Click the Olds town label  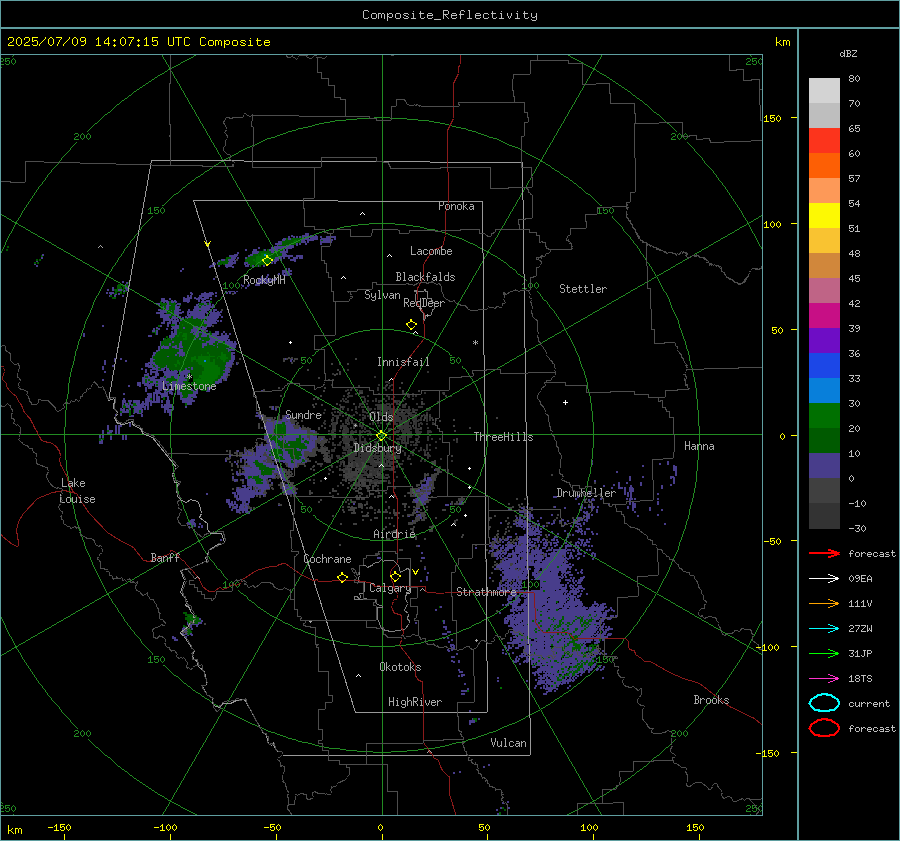[x=381, y=417]
